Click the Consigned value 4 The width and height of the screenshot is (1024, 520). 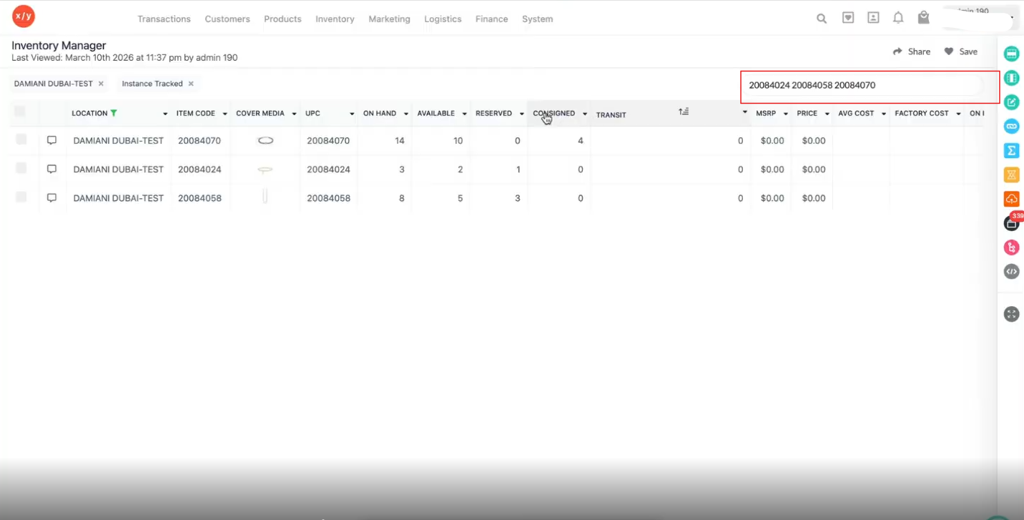click(580, 140)
